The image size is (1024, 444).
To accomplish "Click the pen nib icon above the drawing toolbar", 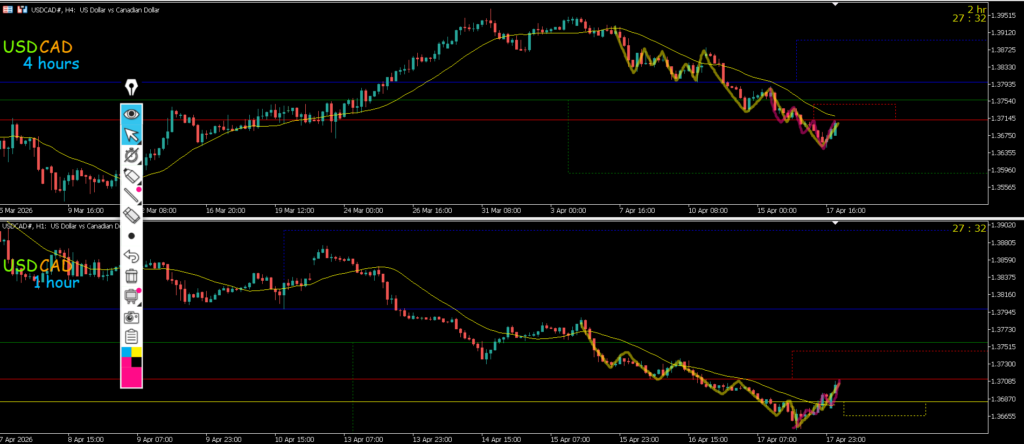I will pyautogui.click(x=131, y=88).
